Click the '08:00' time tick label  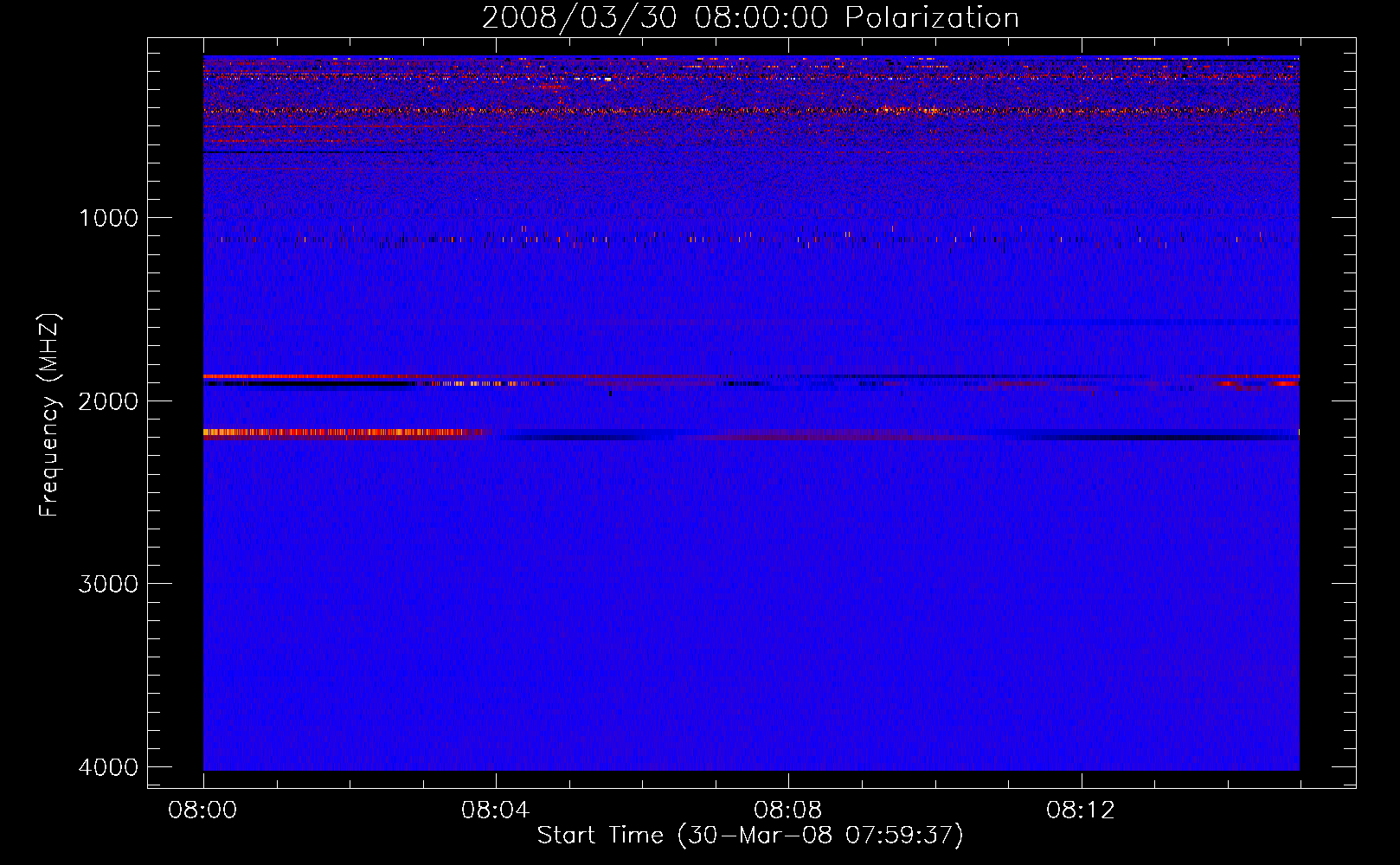203,811
